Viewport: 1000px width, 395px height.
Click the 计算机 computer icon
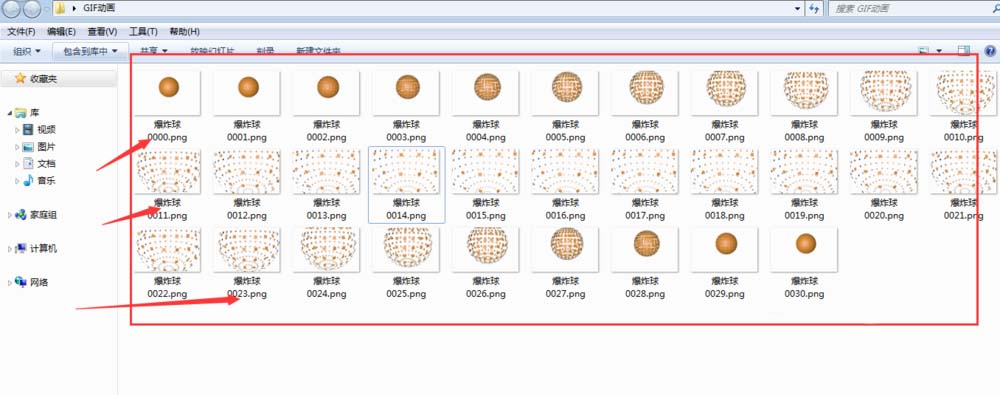[20, 248]
